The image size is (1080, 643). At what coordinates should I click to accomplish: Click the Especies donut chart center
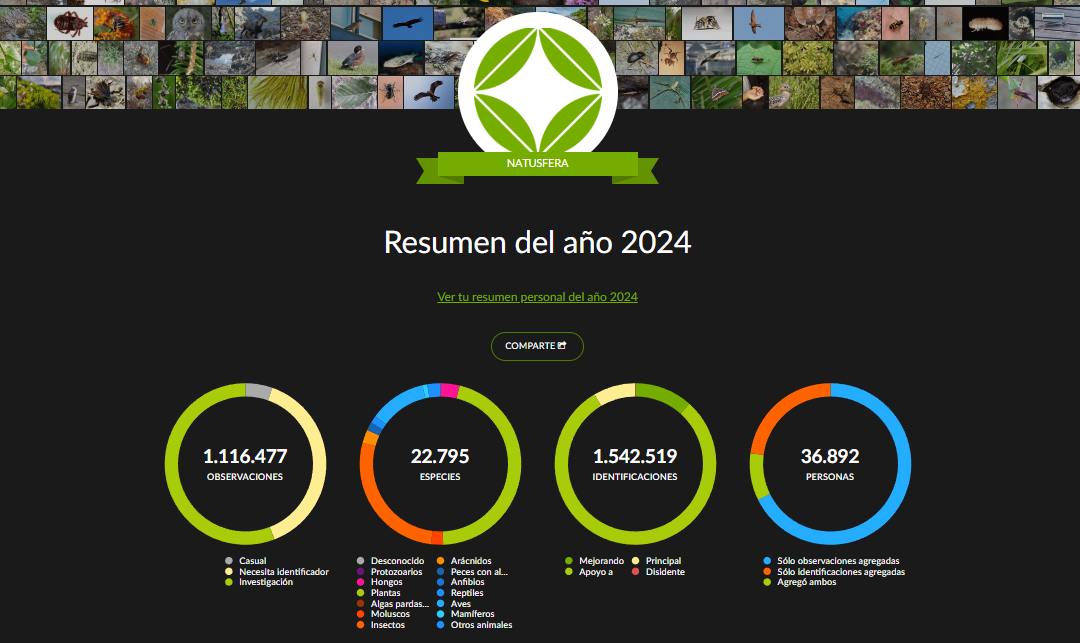(x=440, y=464)
